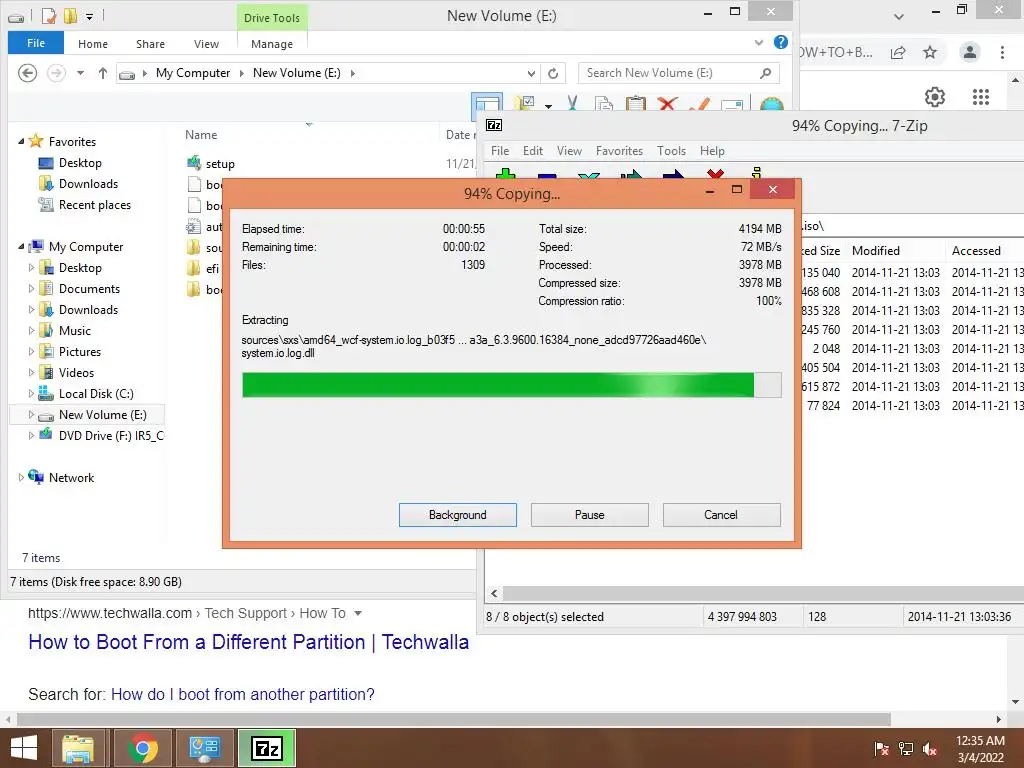Viewport: 1024px width, 768px height.
Task: Open 7-Zip Help menu
Action: (x=712, y=151)
